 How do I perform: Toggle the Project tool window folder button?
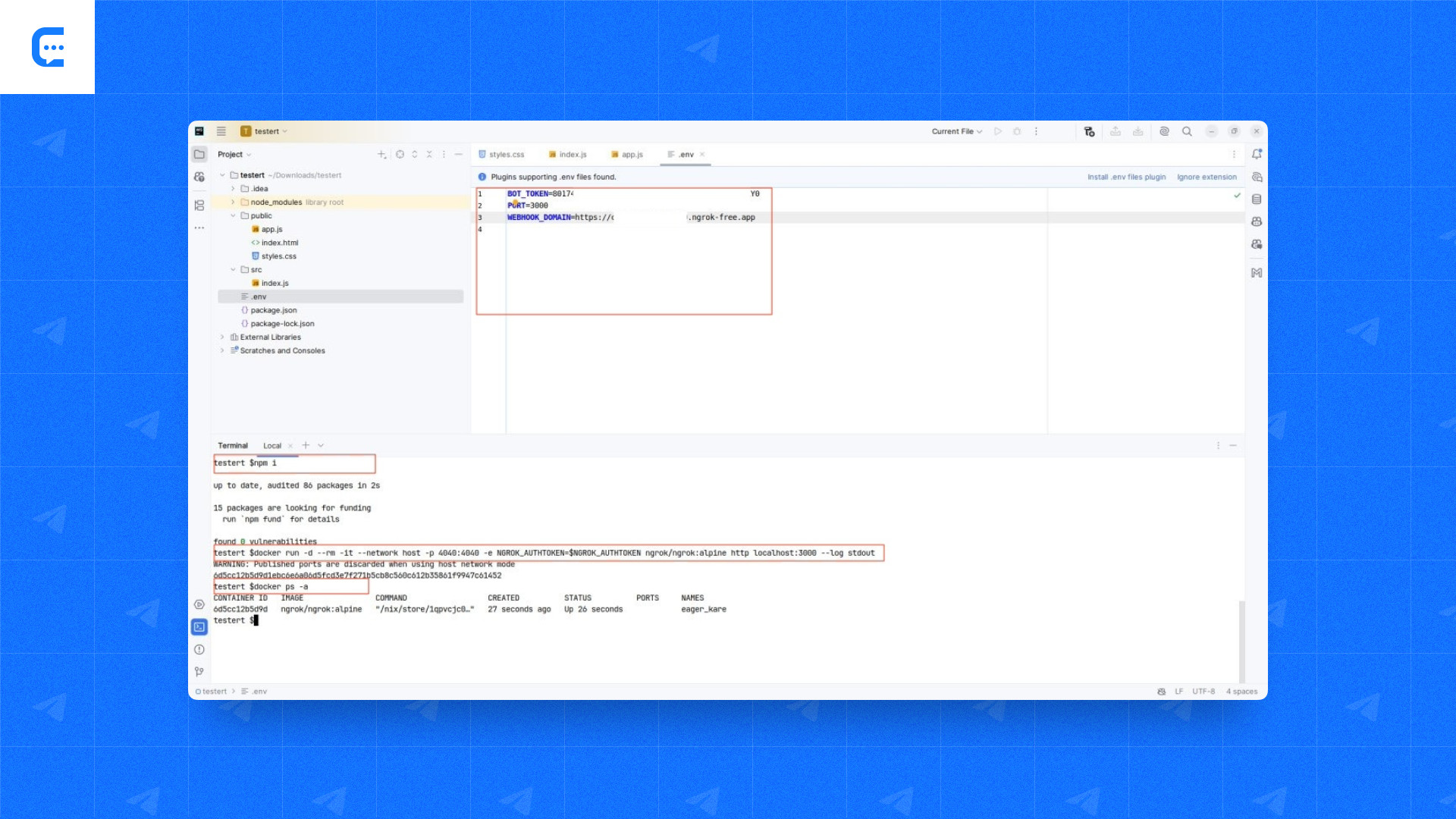click(x=199, y=154)
